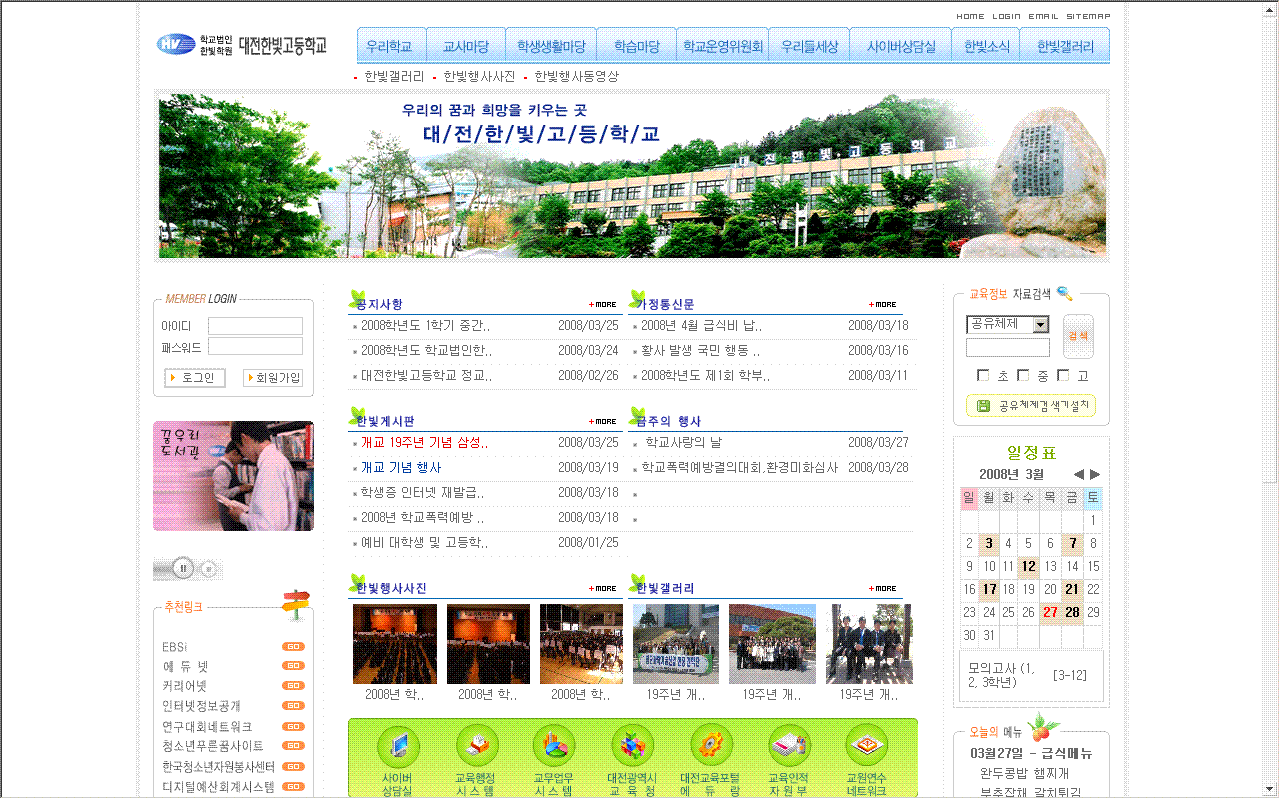Expand 공지사항 with its more link
Screen dimensions: 1280x799
(603, 304)
